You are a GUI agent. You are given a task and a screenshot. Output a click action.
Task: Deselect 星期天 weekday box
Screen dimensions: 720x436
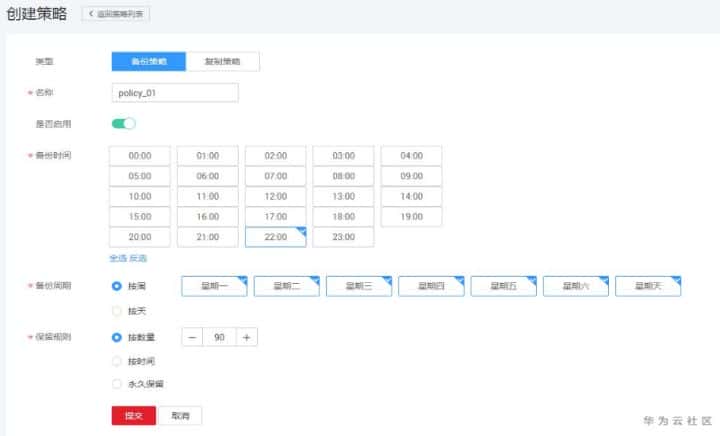click(648, 286)
